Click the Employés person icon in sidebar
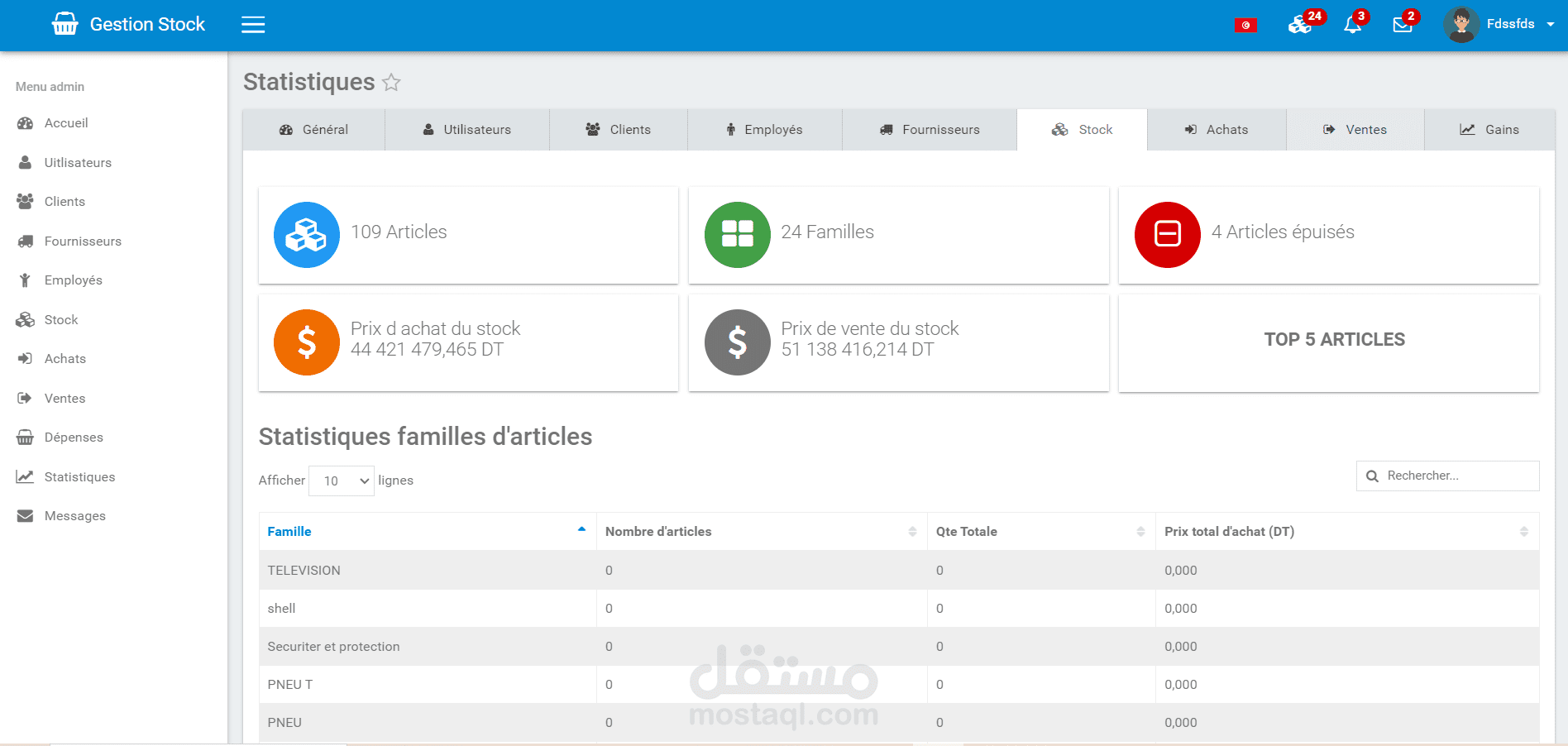 pyautogui.click(x=26, y=280)
